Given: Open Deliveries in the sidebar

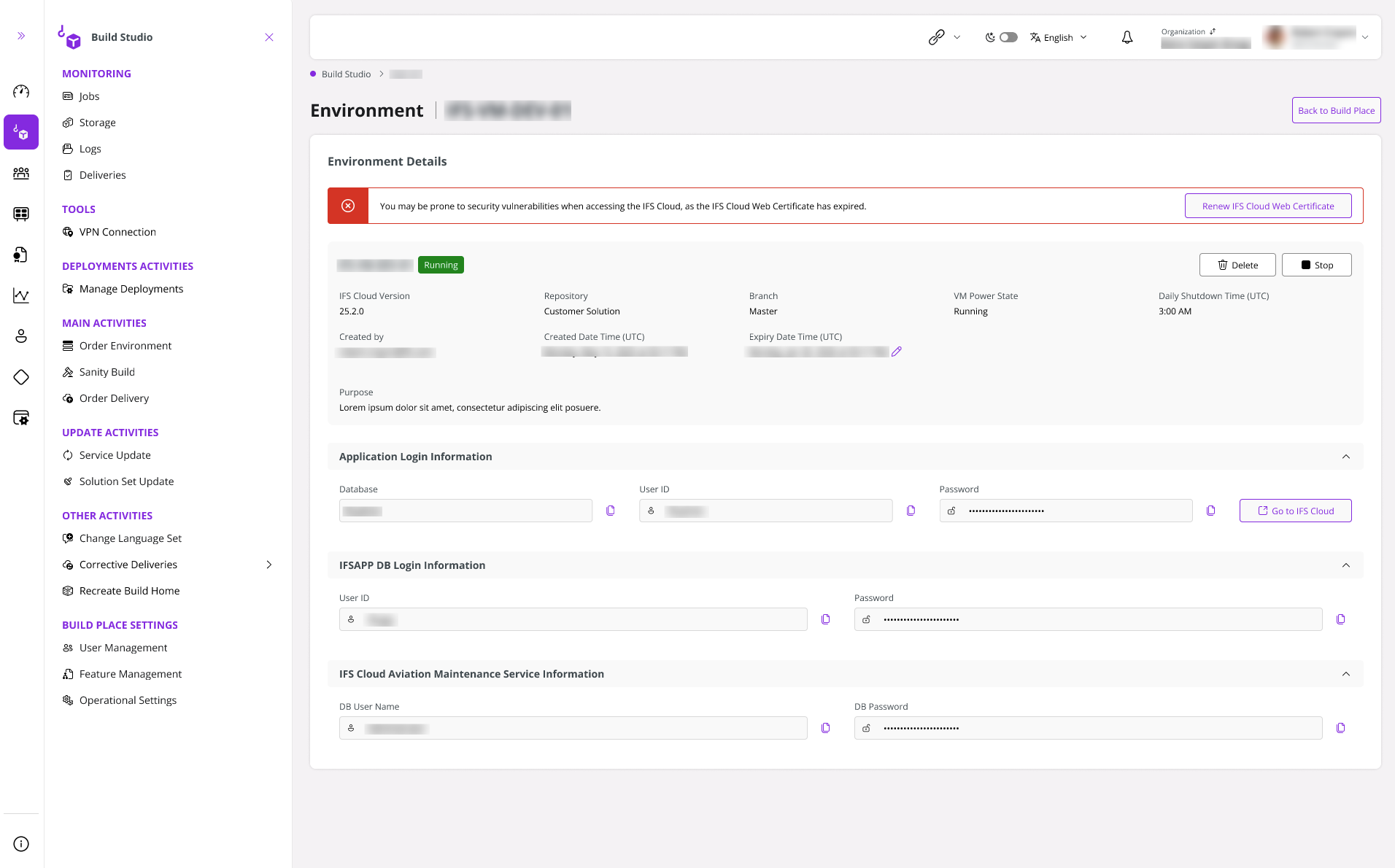Looking at the screenshot, I should pos(102,175).
